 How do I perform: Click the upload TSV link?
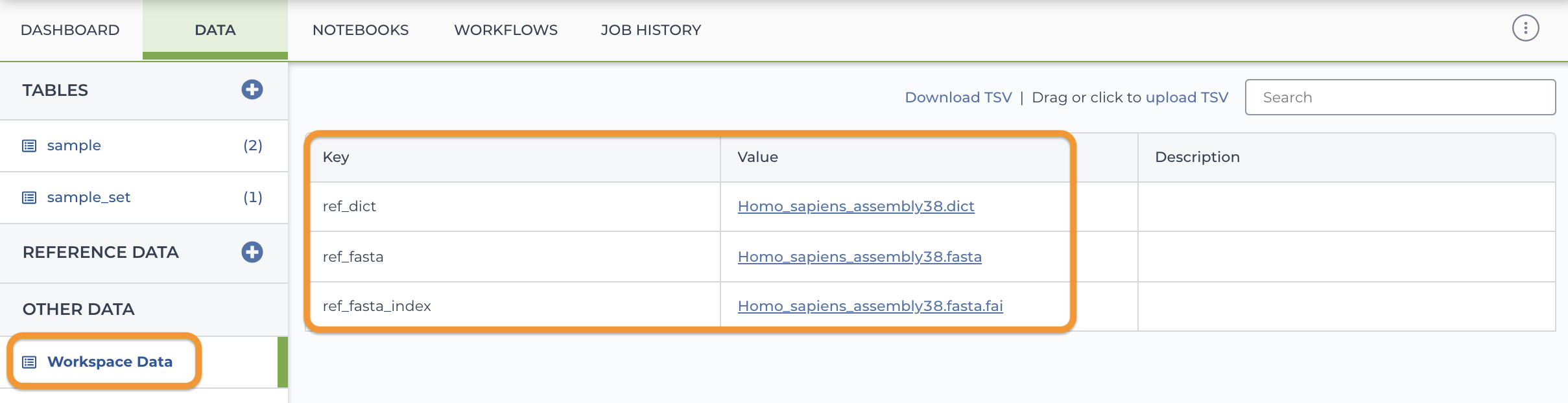(1187, 97)
